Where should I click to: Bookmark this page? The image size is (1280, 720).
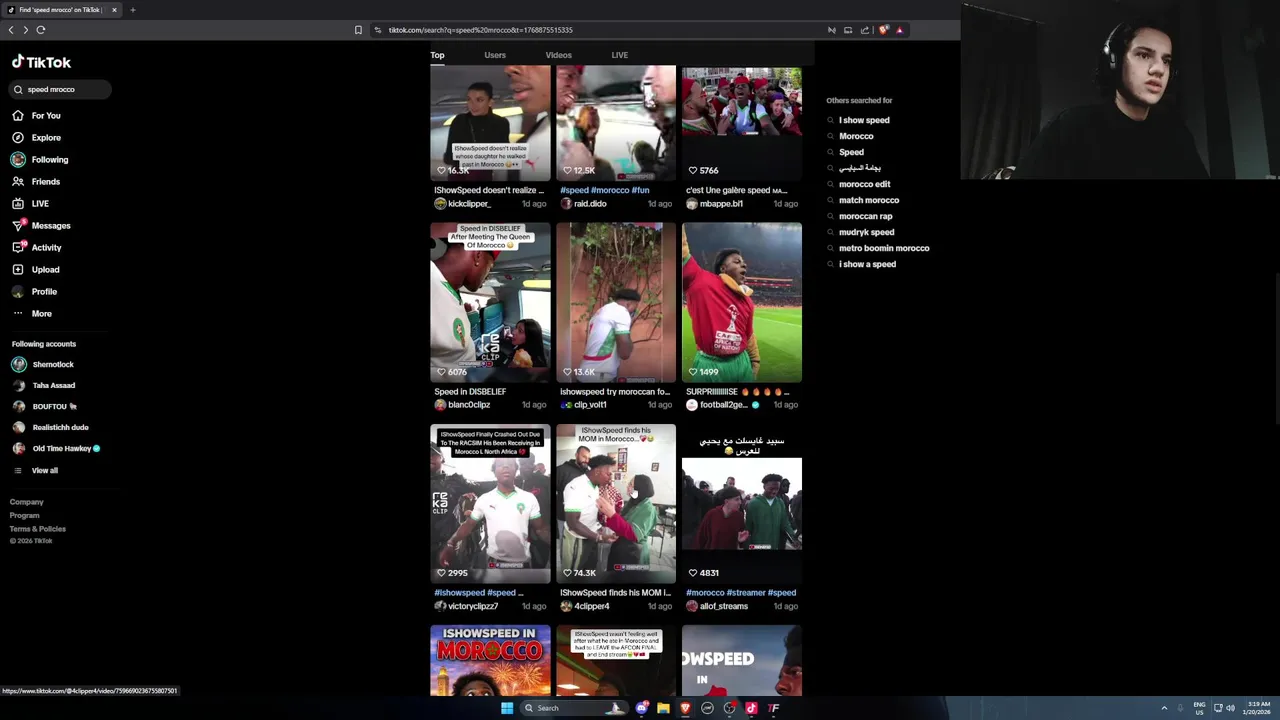[358, 30]
